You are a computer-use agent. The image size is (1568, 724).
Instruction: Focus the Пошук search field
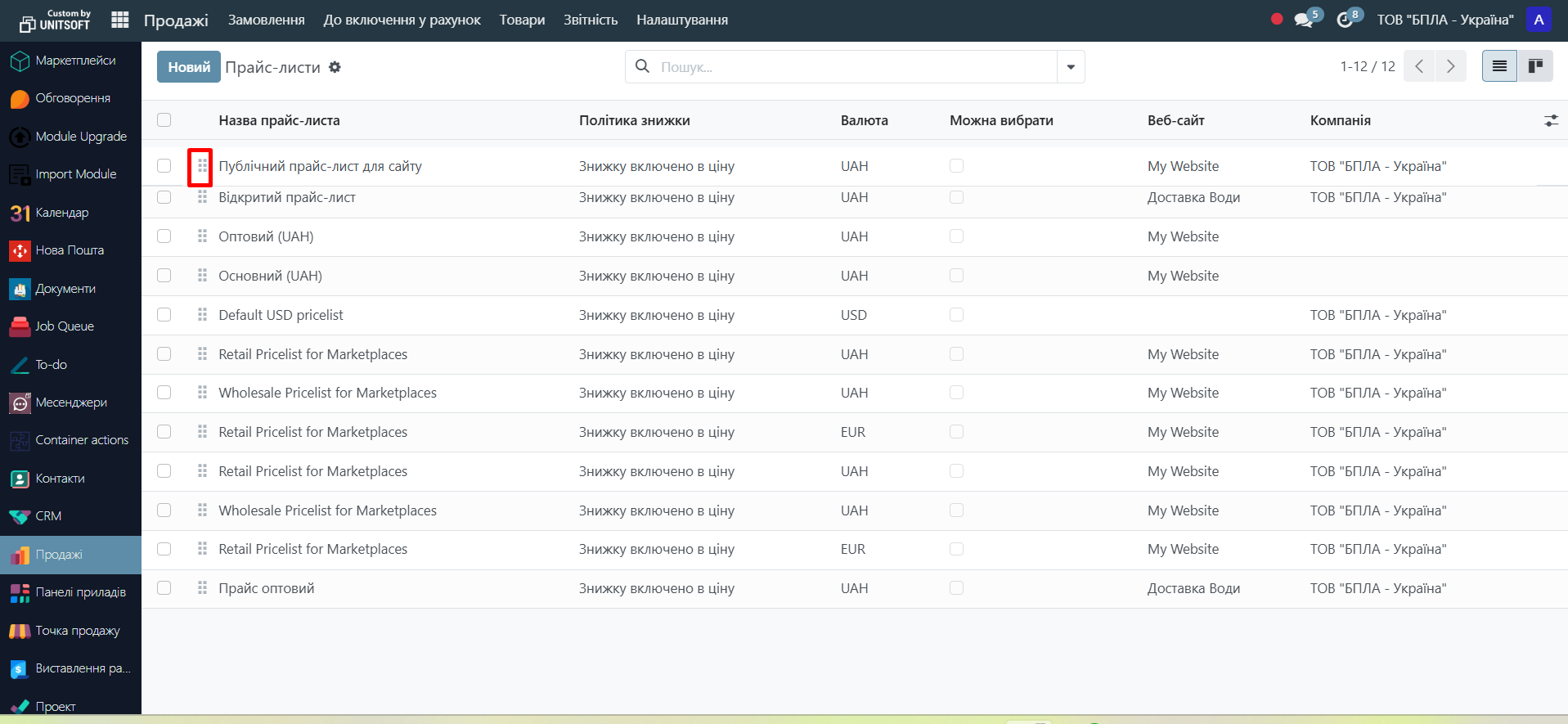coord(851,67)
